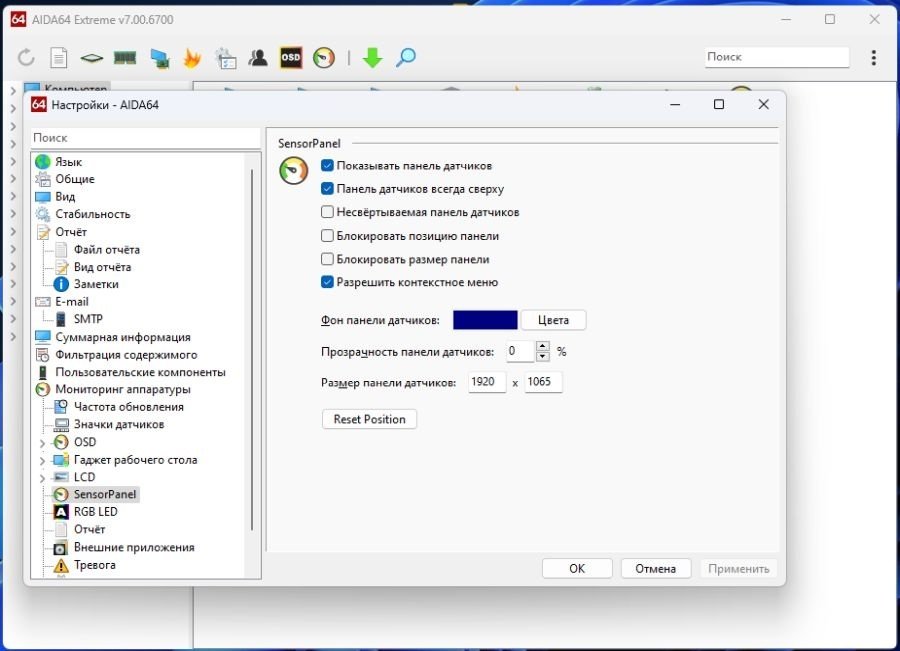Select the Общие settings item
Viewport: 900px width, 651px height.
tap(75, 179)
